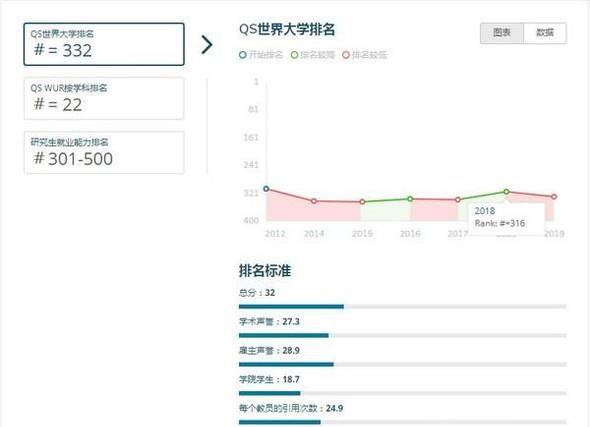590x427 pixels.
Task: Click the right chevron arrow beside ranking cards
Action: [x=207, y=45]
